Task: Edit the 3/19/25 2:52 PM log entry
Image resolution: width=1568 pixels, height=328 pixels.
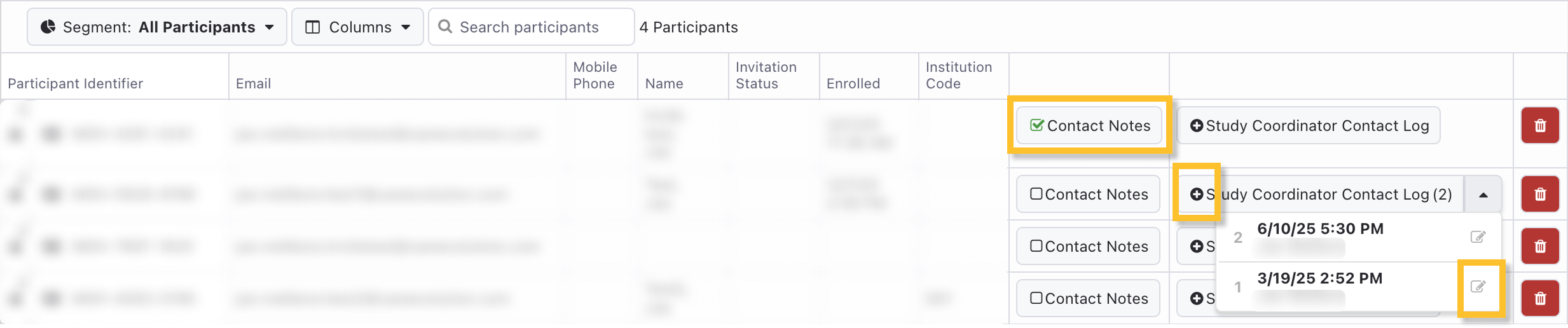Action: (1478, 287)
